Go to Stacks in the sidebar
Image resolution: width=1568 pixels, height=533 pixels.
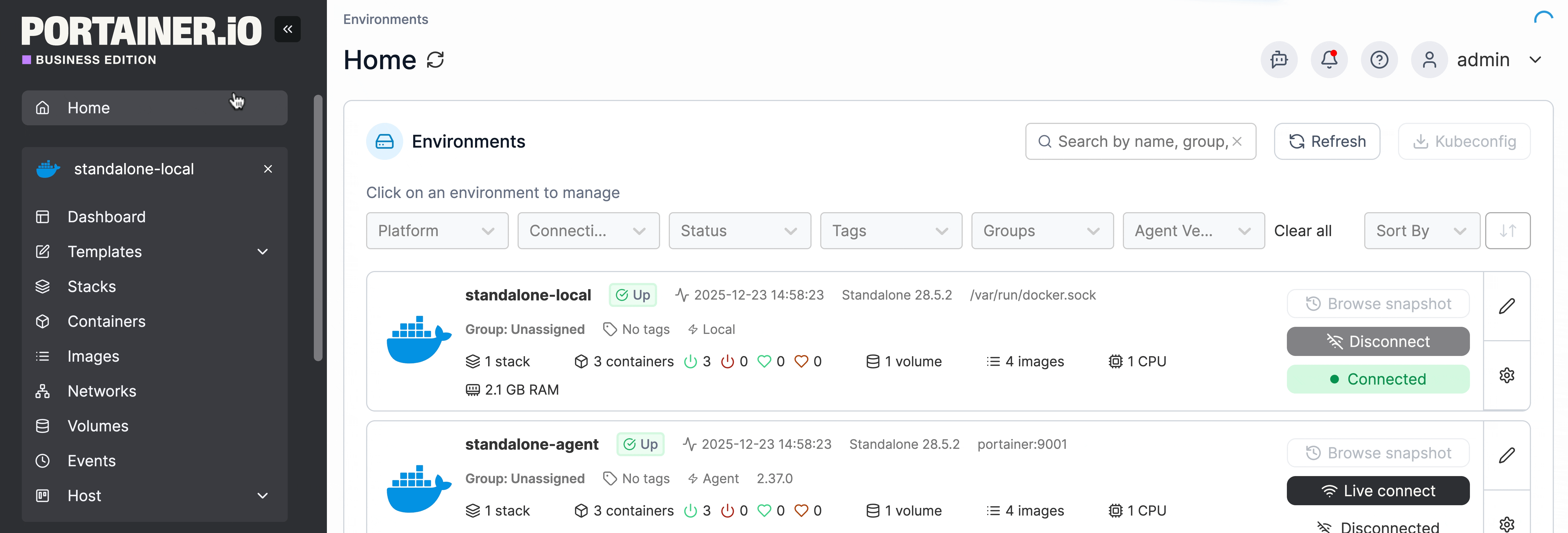pyautogui.click(x=91, y=287)
